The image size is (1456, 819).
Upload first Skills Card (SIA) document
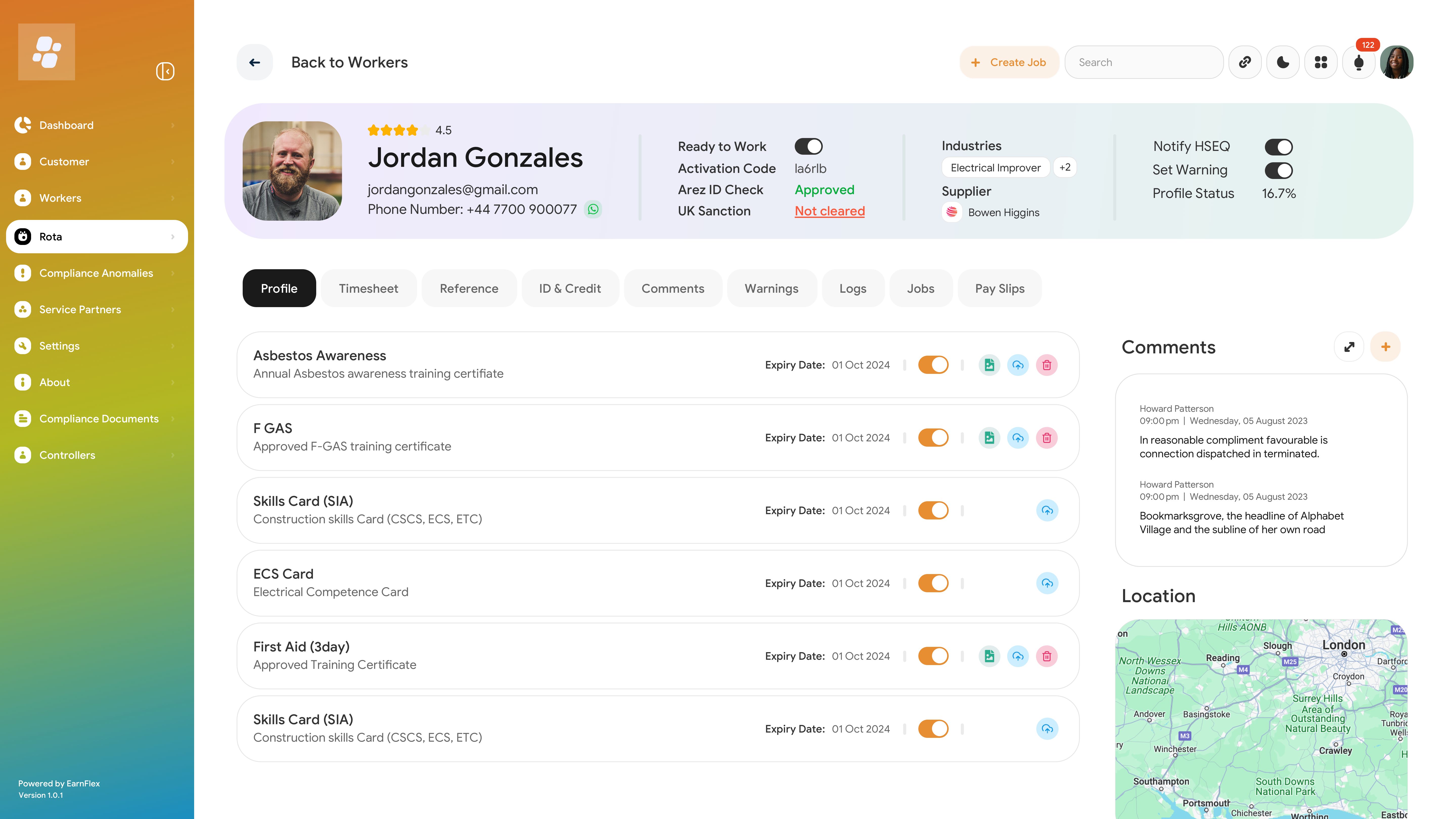[x=1047, y=511]
